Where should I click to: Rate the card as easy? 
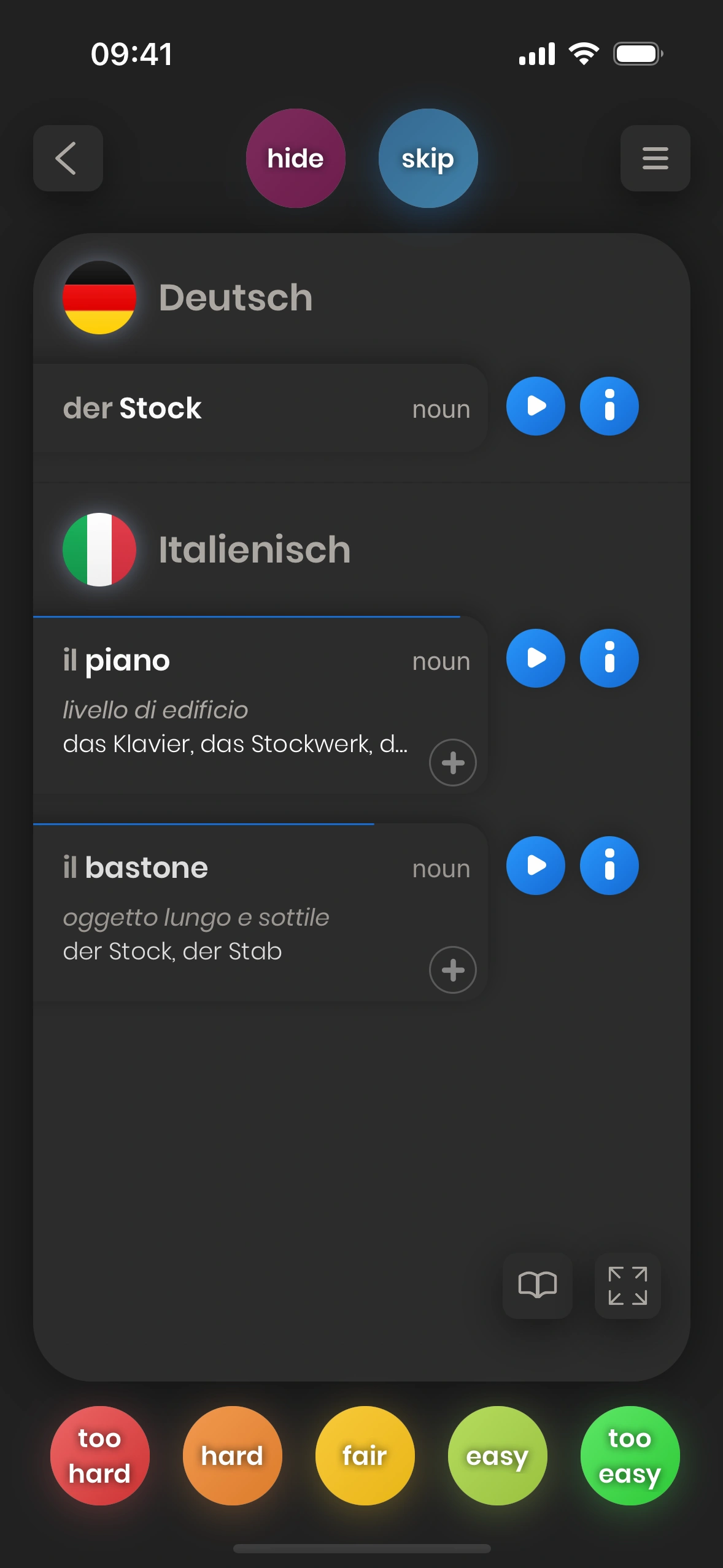coord(497,1455)
